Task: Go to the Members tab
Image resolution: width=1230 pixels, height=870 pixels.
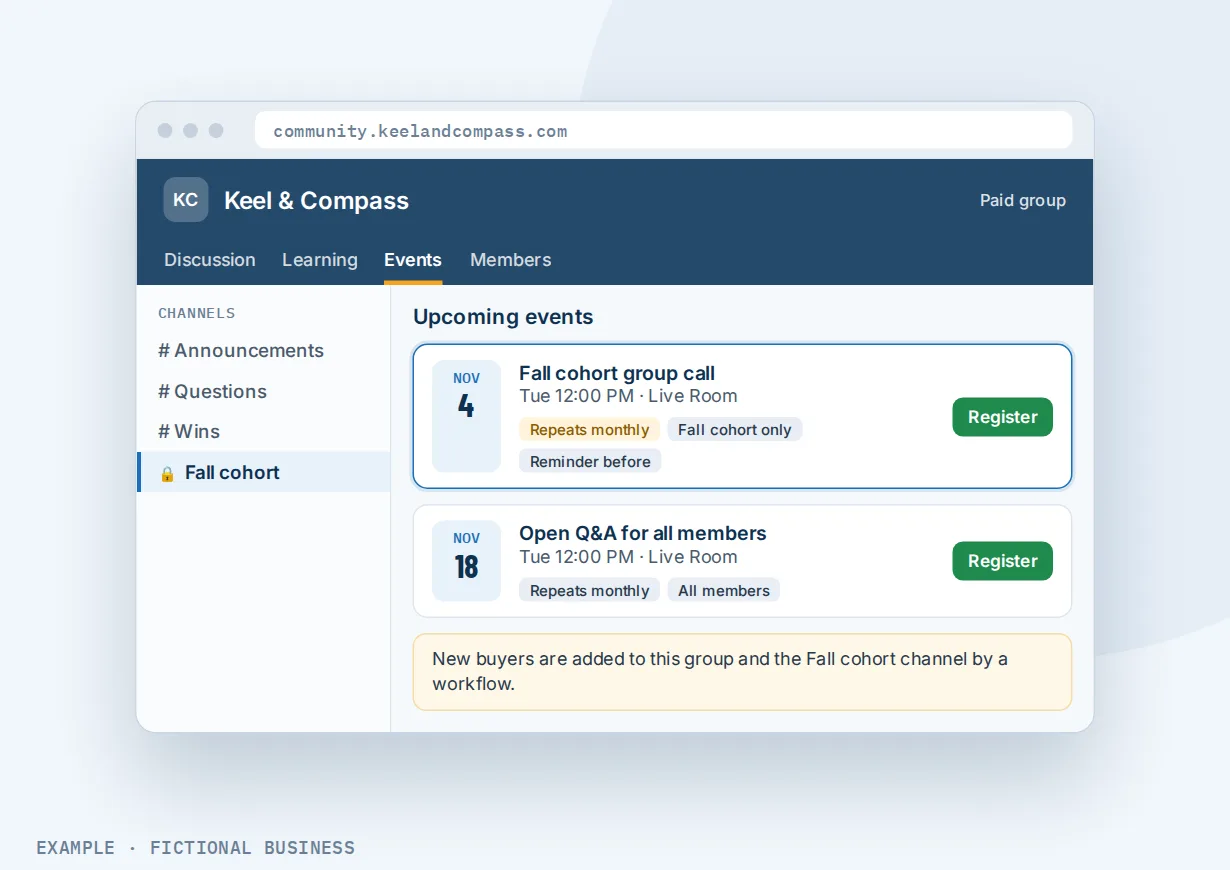Action: 511,260
